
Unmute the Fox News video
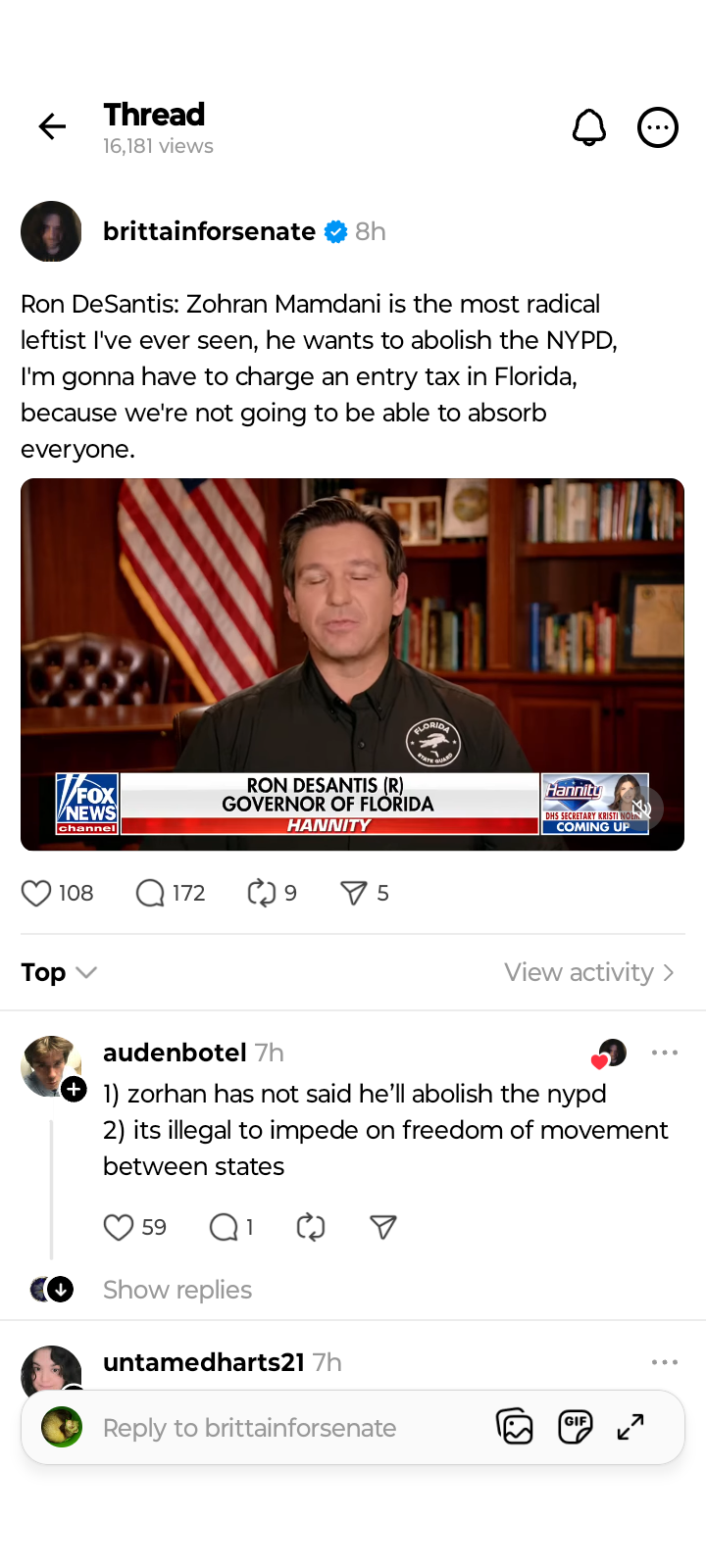pyautogui.click(x=642, y=808)
